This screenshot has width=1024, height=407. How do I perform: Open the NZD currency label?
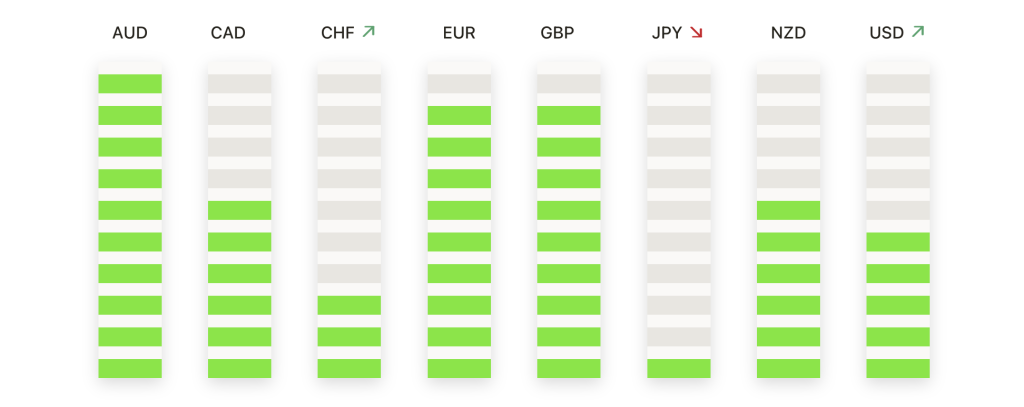point(788,33)
